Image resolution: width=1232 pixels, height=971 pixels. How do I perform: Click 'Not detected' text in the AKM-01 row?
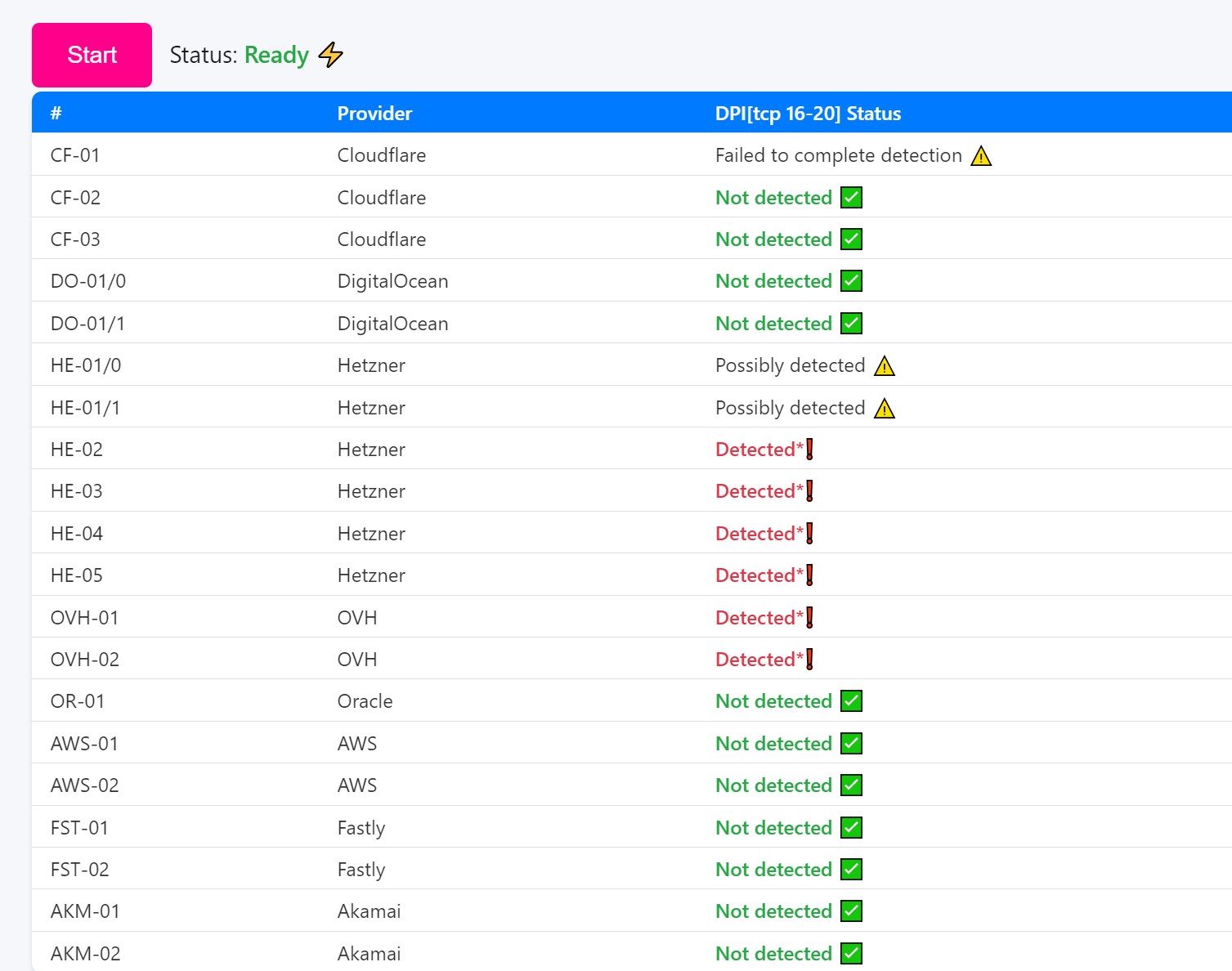coord(773,911)
